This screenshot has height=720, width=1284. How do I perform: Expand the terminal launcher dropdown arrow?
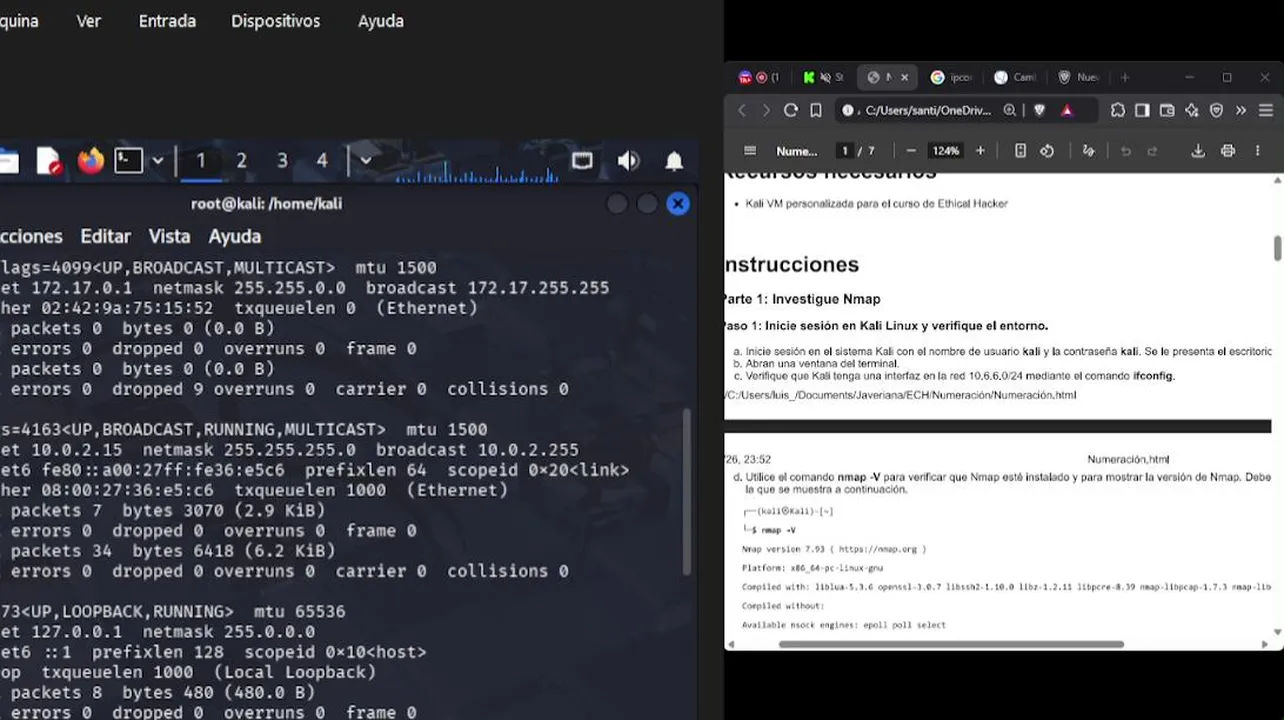tap(157, 160)
